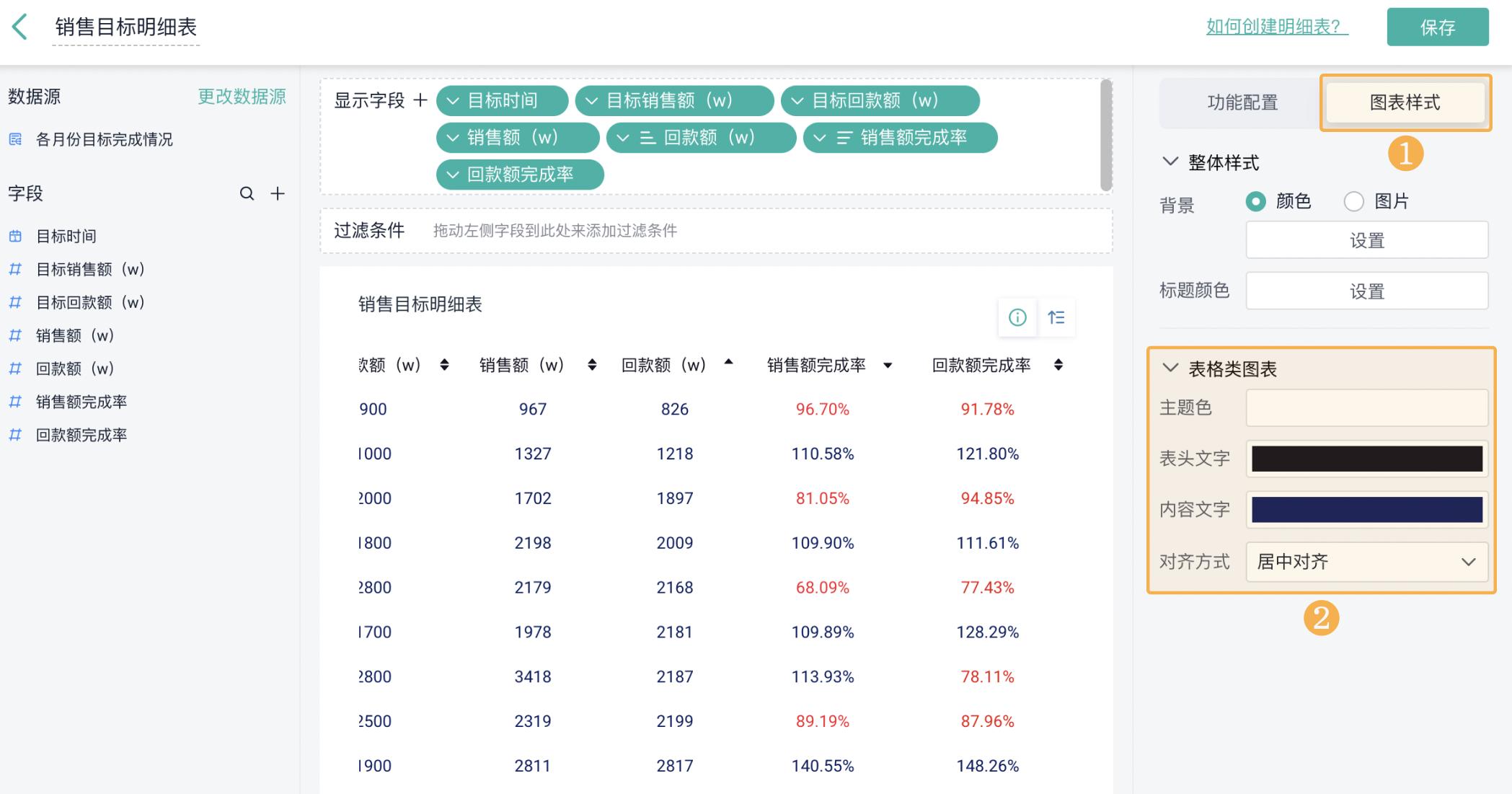Click the row sort settings icon beside info

[x=1057, y=317]
